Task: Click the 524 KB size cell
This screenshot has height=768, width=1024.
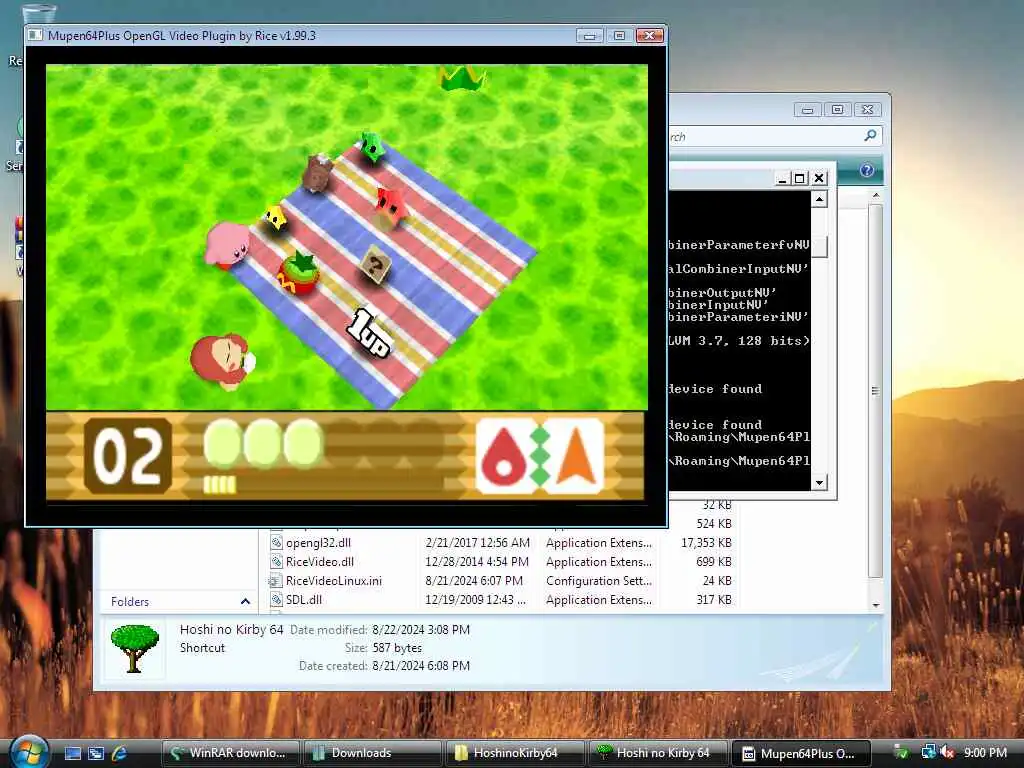Action: (714, 524)
